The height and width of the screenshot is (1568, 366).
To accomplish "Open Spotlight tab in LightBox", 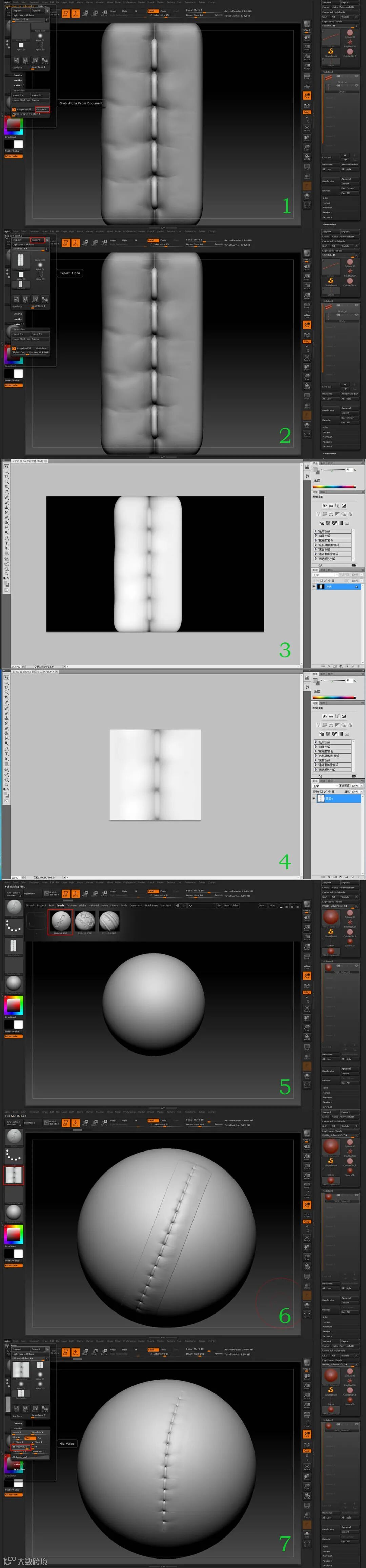I will (166, 905).
